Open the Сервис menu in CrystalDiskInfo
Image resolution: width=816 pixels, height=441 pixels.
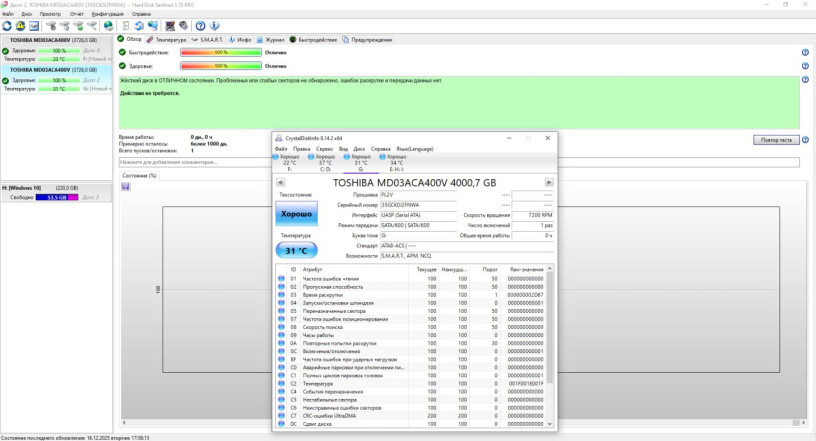[x=324, y=148]
